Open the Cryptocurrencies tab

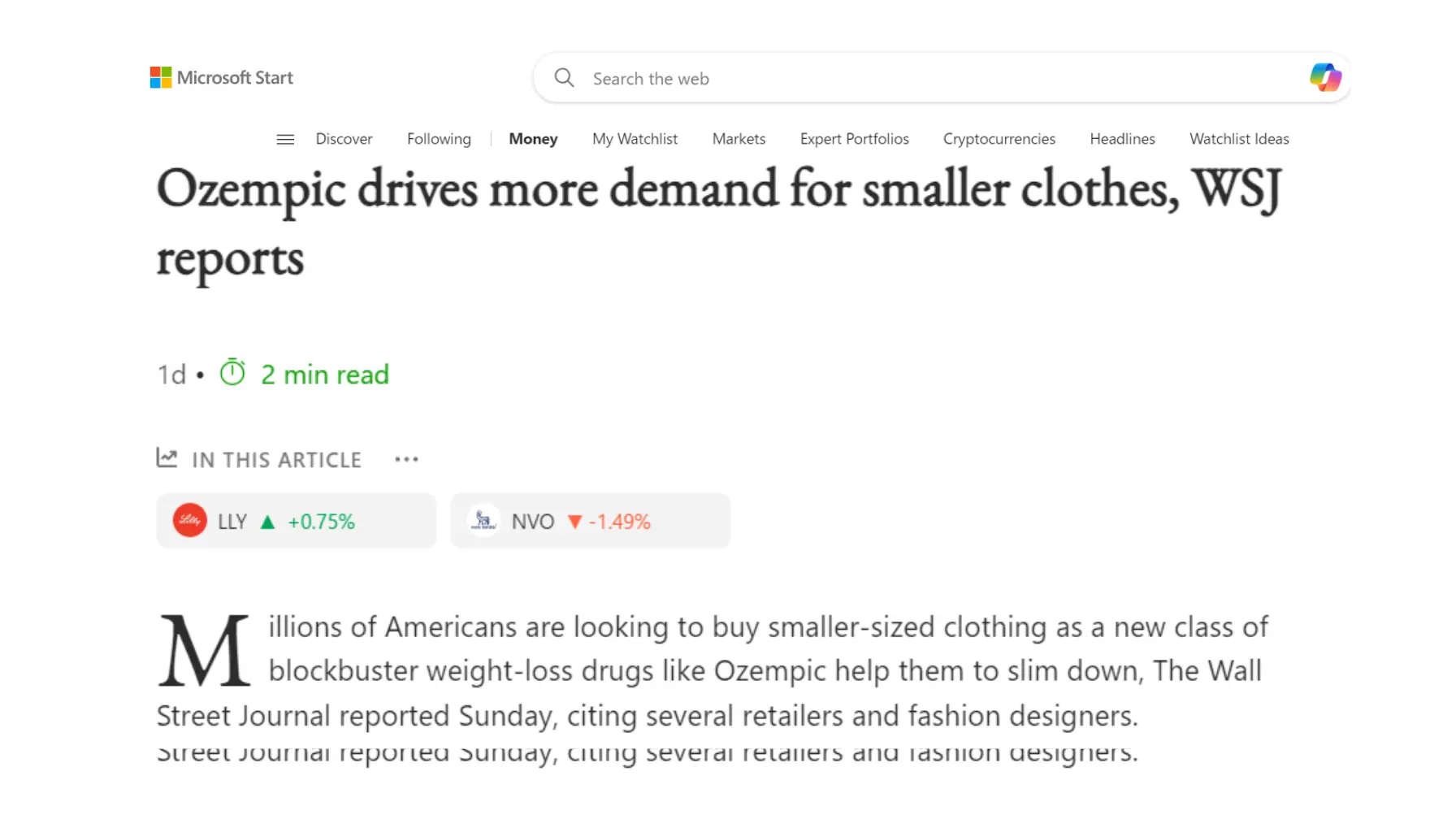pos(999,139)
